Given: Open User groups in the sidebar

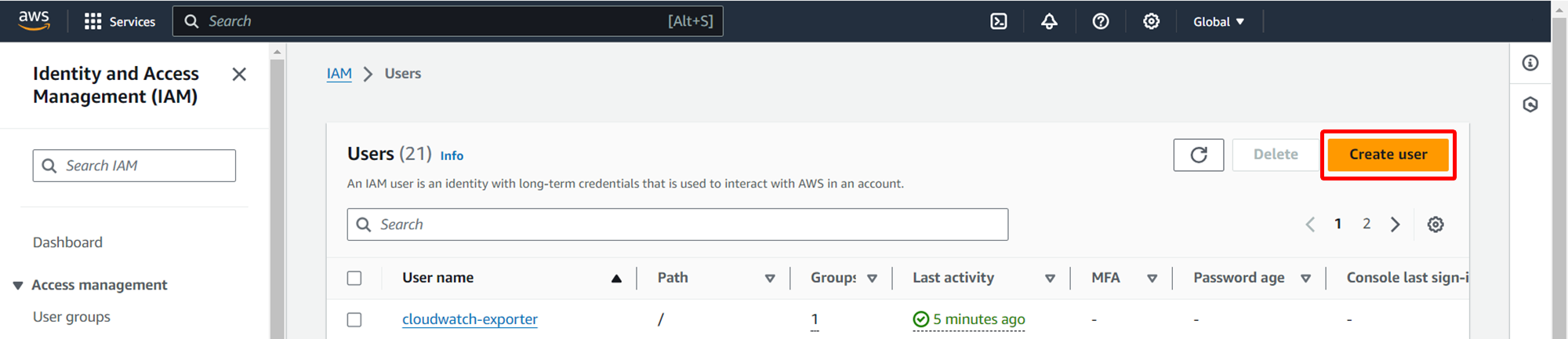Looking at the screenshot, I should point(71,317).
